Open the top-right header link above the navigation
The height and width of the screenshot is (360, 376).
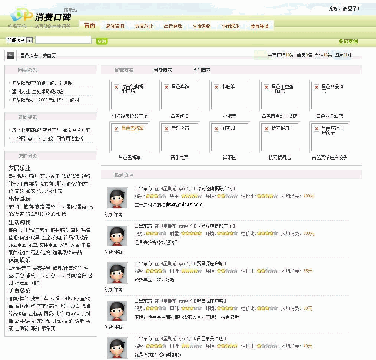click(344, 9)
